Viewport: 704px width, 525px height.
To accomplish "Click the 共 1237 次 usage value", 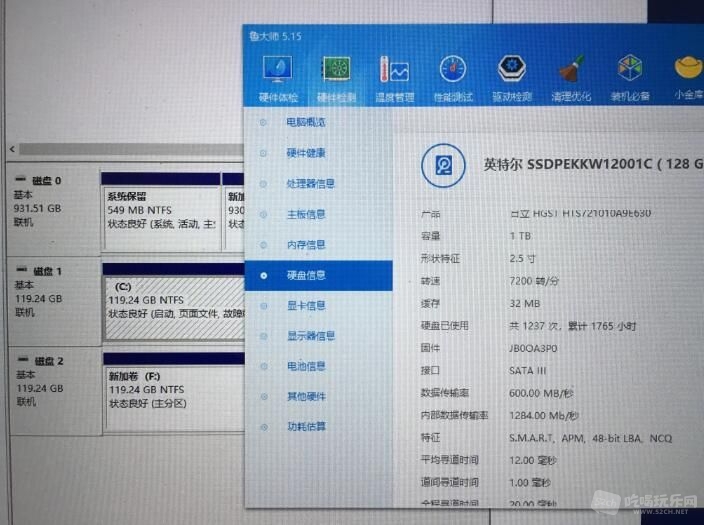I will click(x=572, y=326).
